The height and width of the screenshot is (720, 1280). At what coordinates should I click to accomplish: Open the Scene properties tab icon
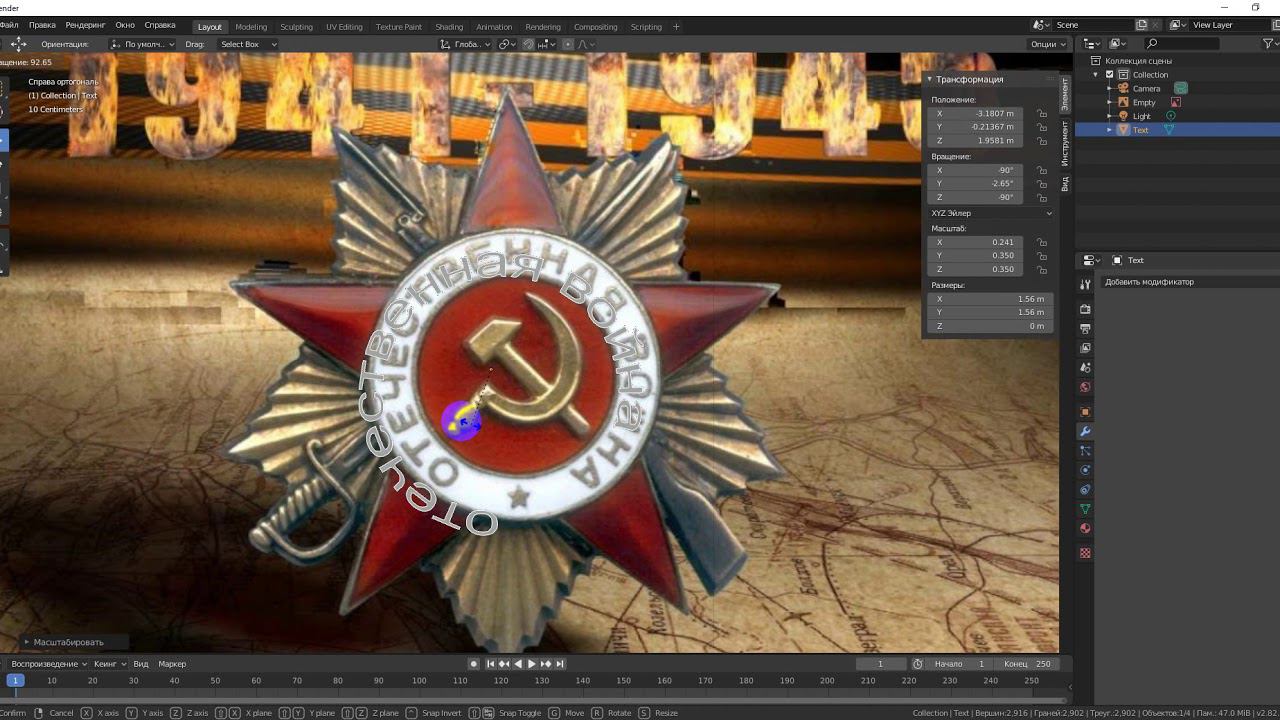[1085, 368]
